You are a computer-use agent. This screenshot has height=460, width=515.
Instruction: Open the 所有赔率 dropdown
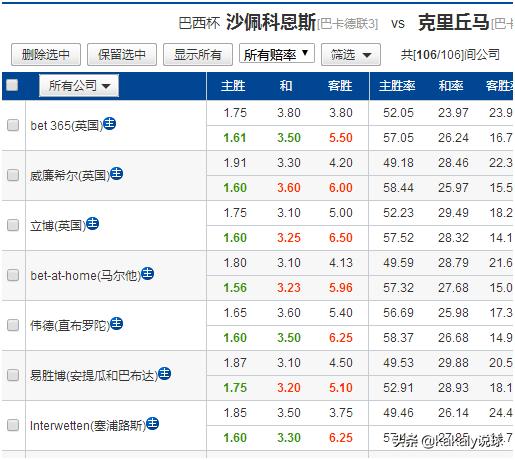[277, 54]
